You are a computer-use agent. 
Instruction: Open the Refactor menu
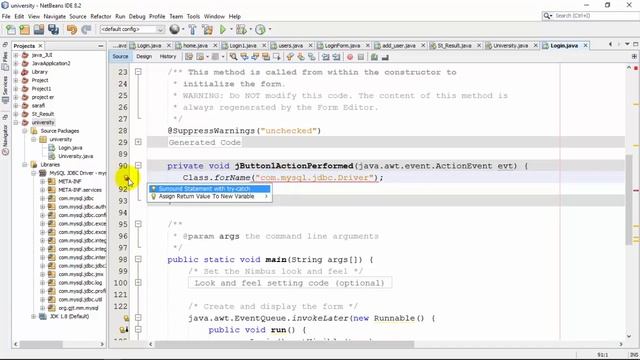100,16
